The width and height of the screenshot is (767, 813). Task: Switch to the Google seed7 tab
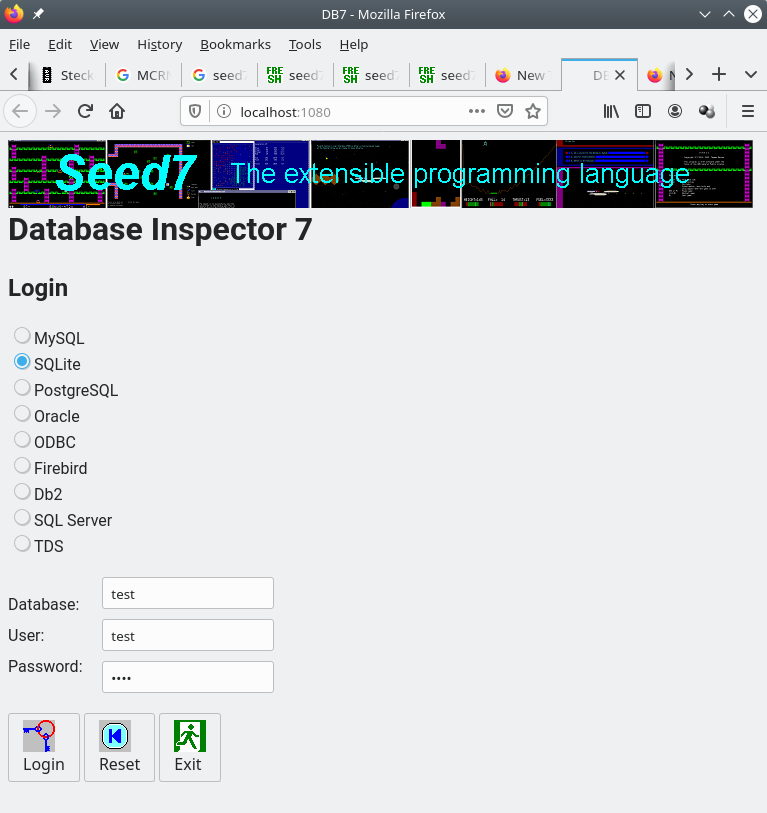click(x=219, y=75)
